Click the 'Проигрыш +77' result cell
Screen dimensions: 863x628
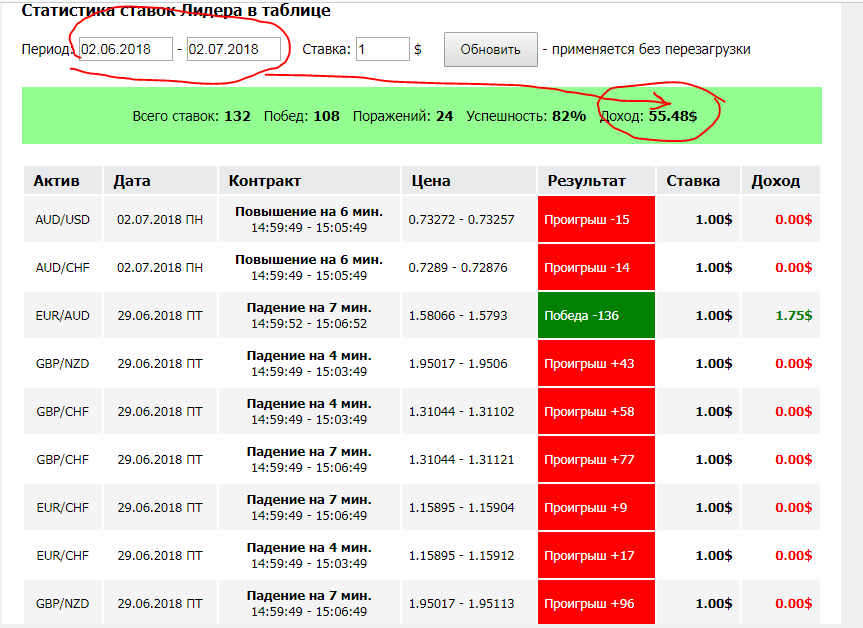click(597, 459)
